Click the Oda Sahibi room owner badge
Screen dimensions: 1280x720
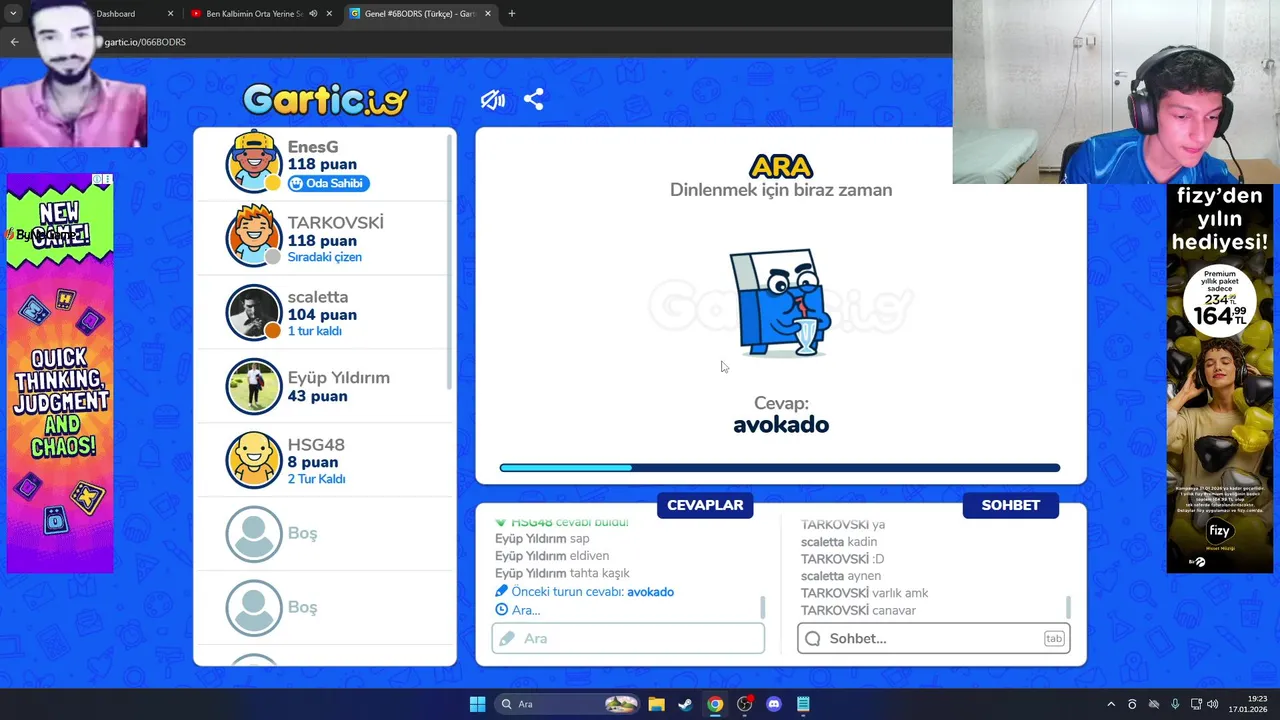pos(328,183)
